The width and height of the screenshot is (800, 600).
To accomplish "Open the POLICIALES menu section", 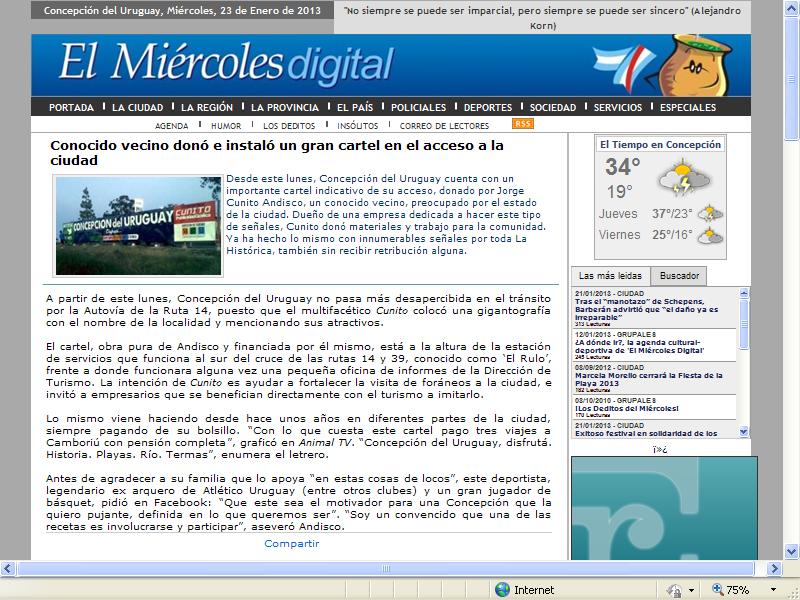I will click(418, 107).
